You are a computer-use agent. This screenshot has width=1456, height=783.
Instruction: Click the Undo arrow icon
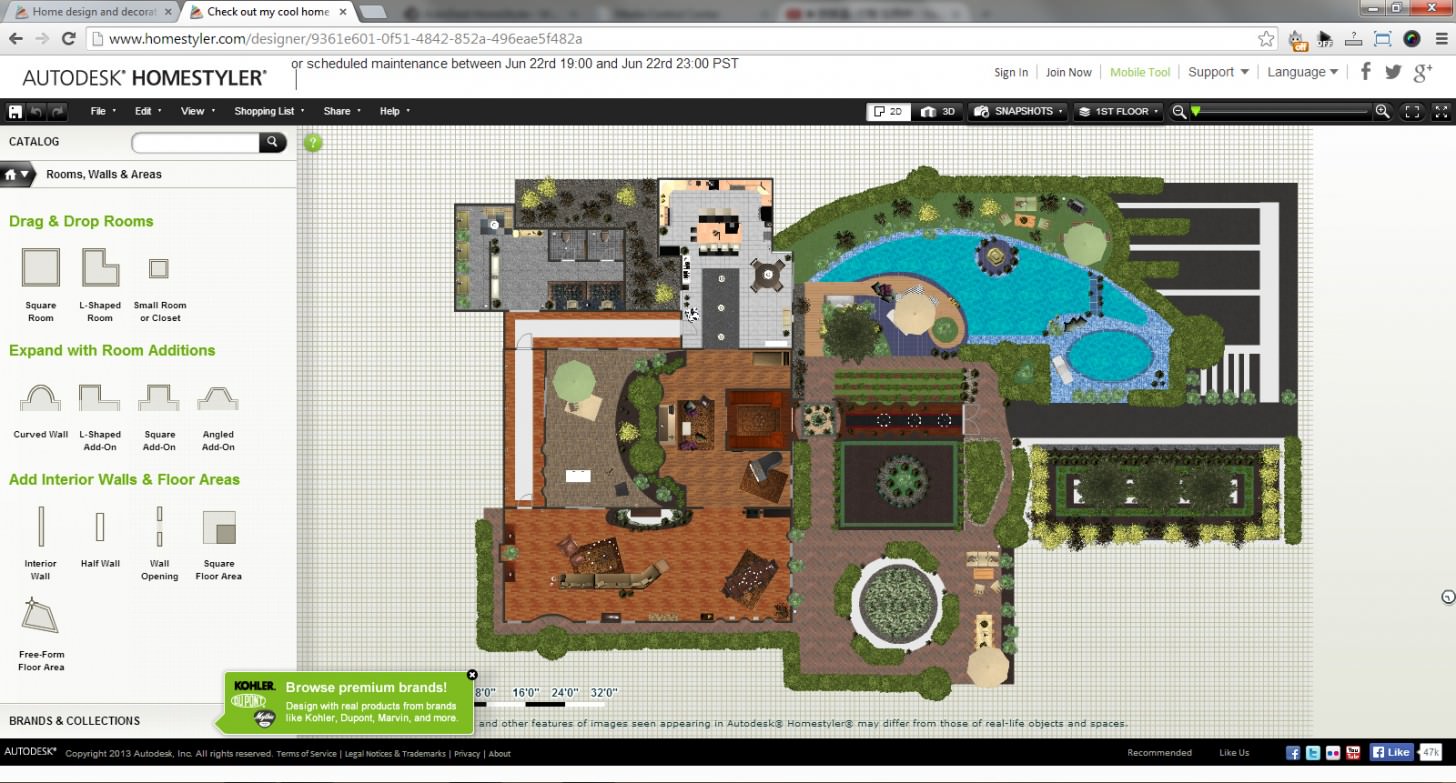pos(38,111)
